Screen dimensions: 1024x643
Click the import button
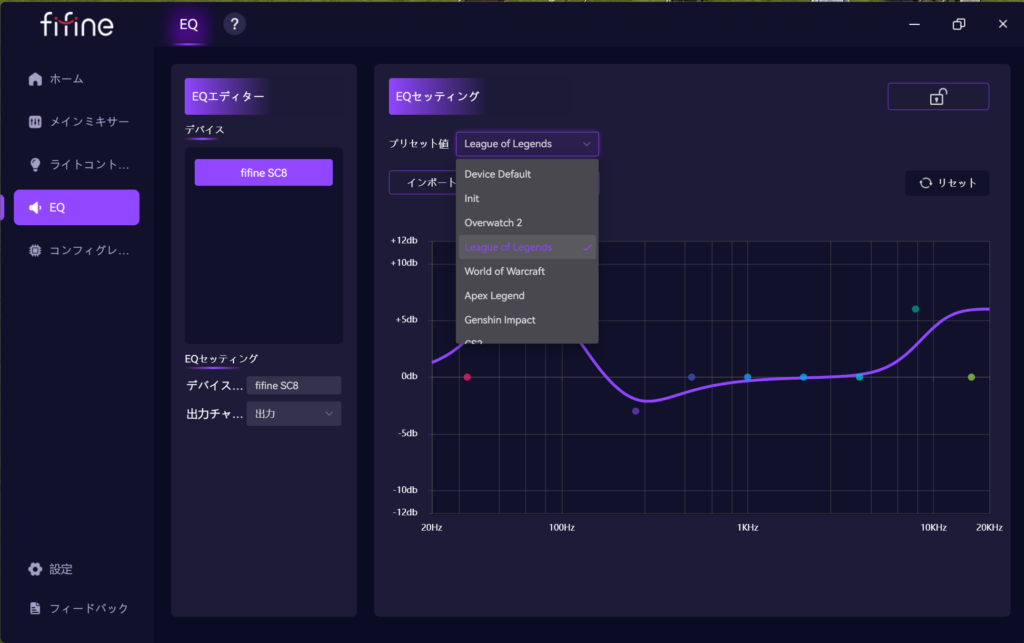[423, 183]
